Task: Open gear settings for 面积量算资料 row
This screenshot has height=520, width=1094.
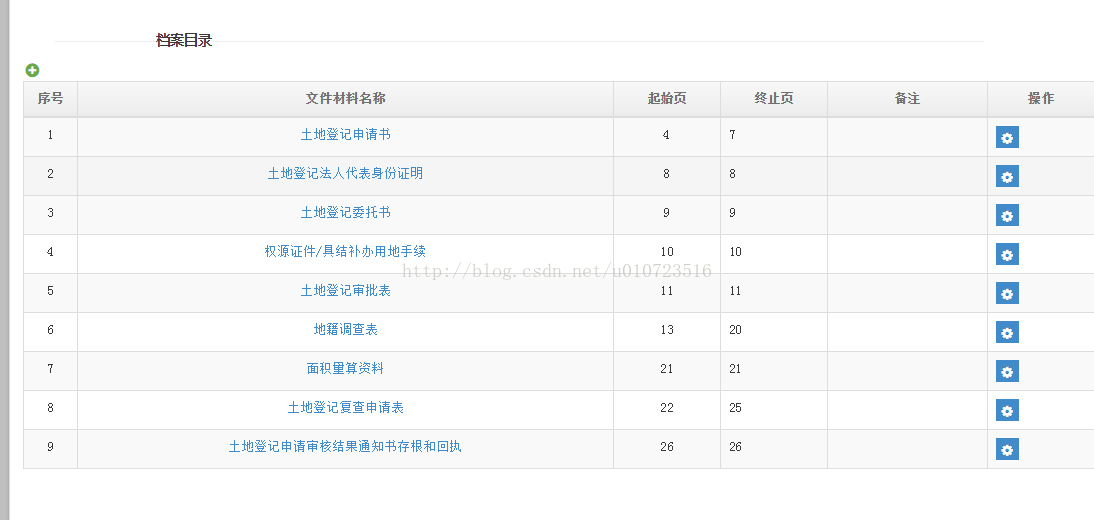Action: pyautogui.click(x=1007, y=371)
